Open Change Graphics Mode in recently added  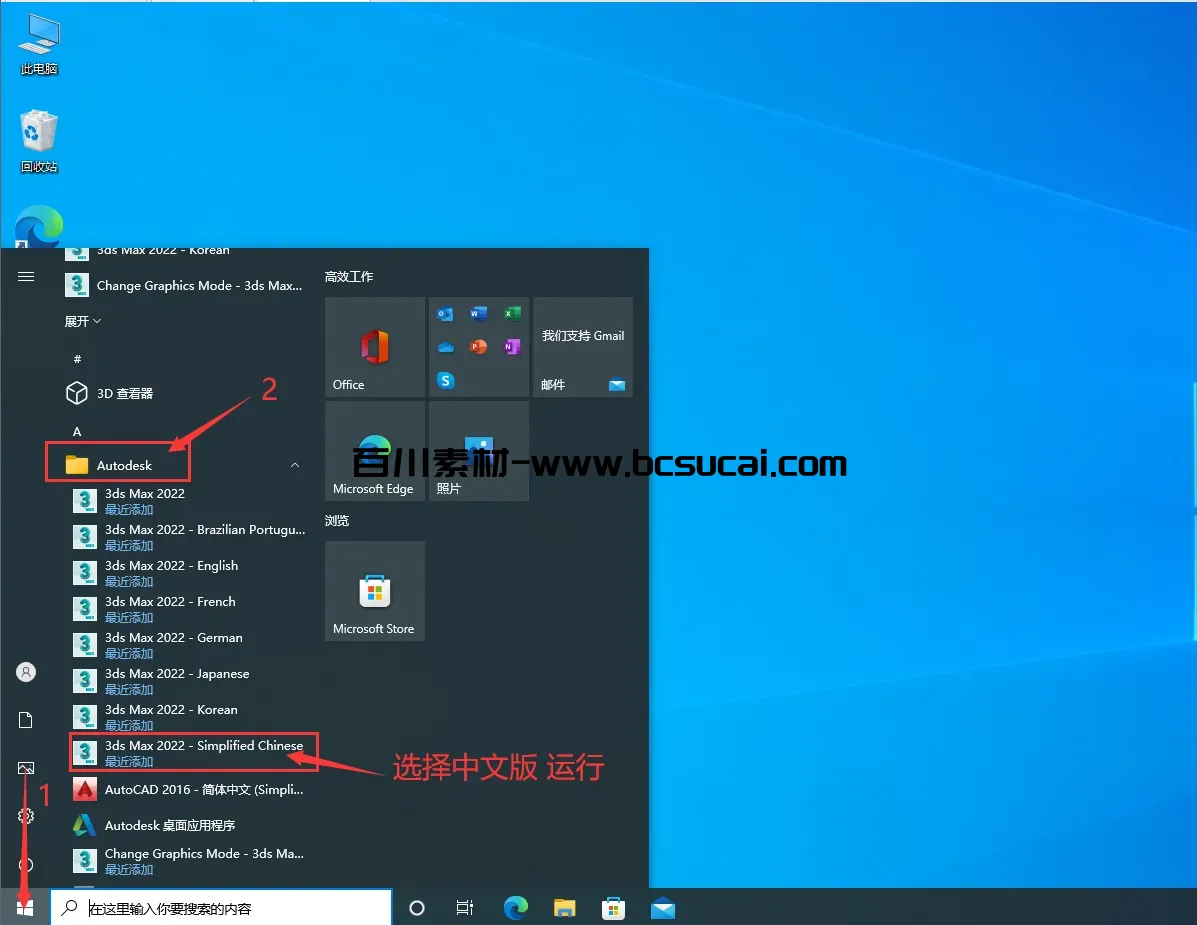pos(185,285)
